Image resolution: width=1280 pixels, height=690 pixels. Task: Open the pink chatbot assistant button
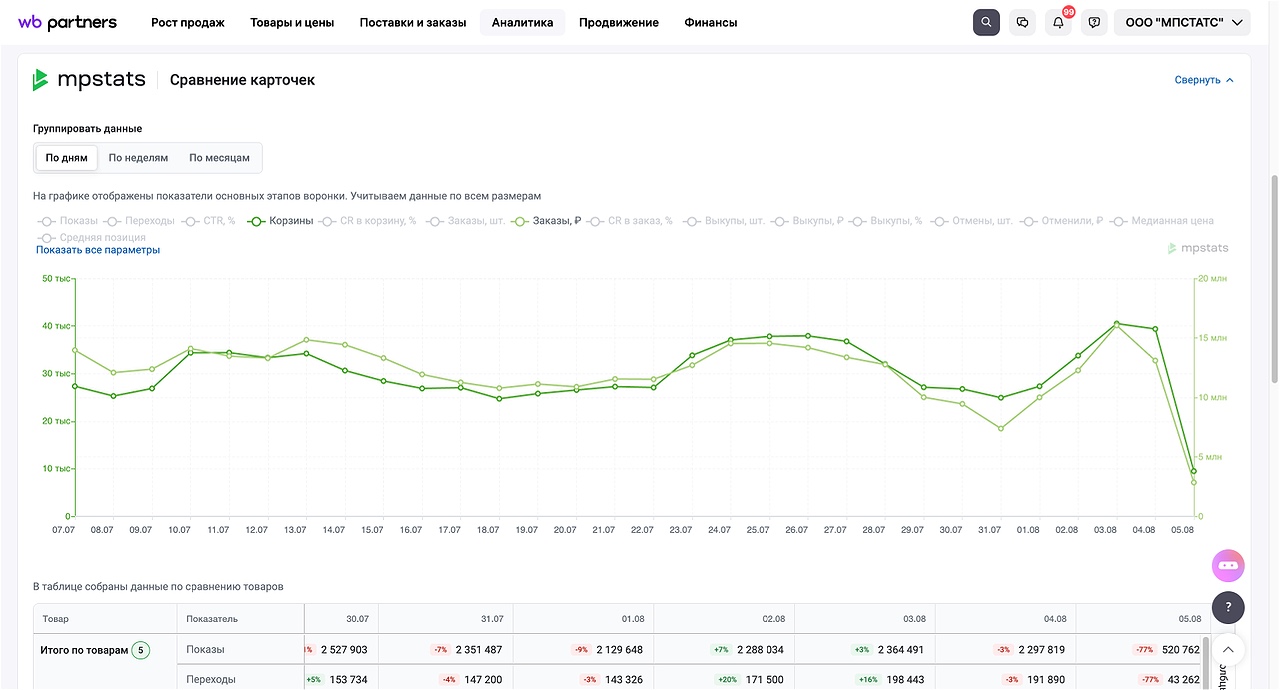coord(1228,565)
